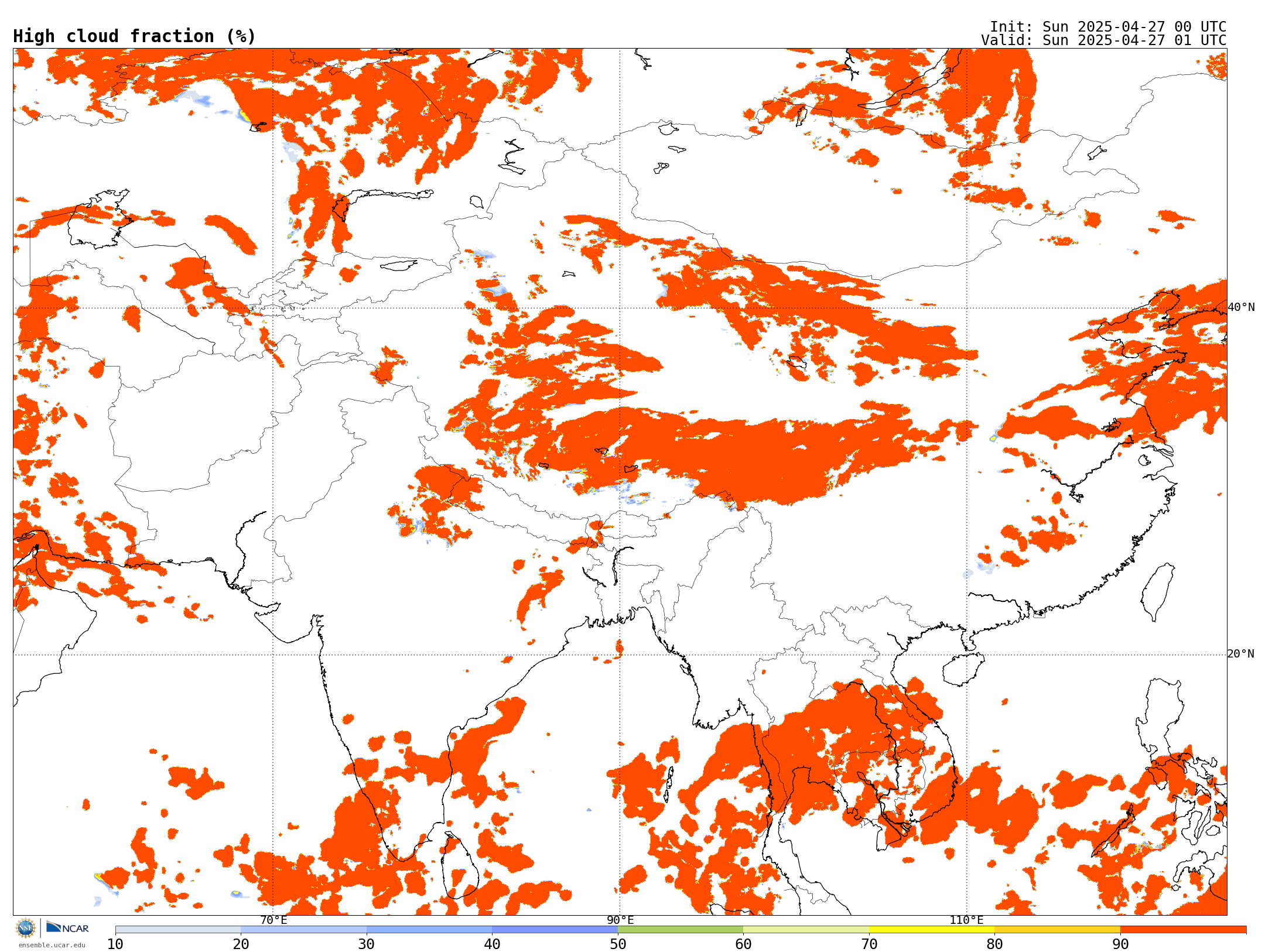Click Taiwan island on the map
The height and width of the screenshot is (952, 1265).
click(1159, 591)
